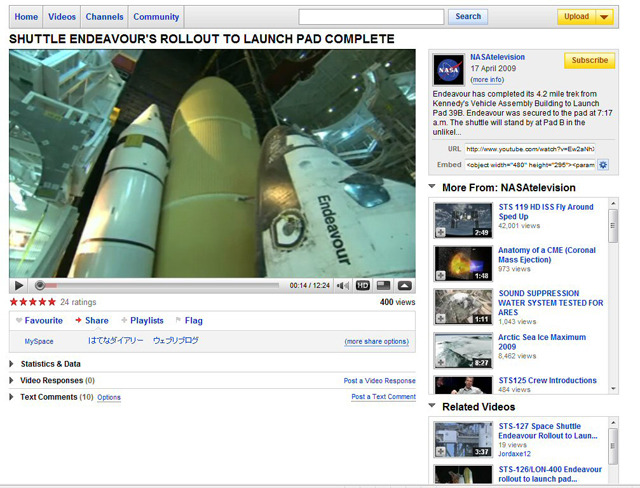The image size is (640, 488).
Task: Open more share options link
Action: click(x=377, y=342)
